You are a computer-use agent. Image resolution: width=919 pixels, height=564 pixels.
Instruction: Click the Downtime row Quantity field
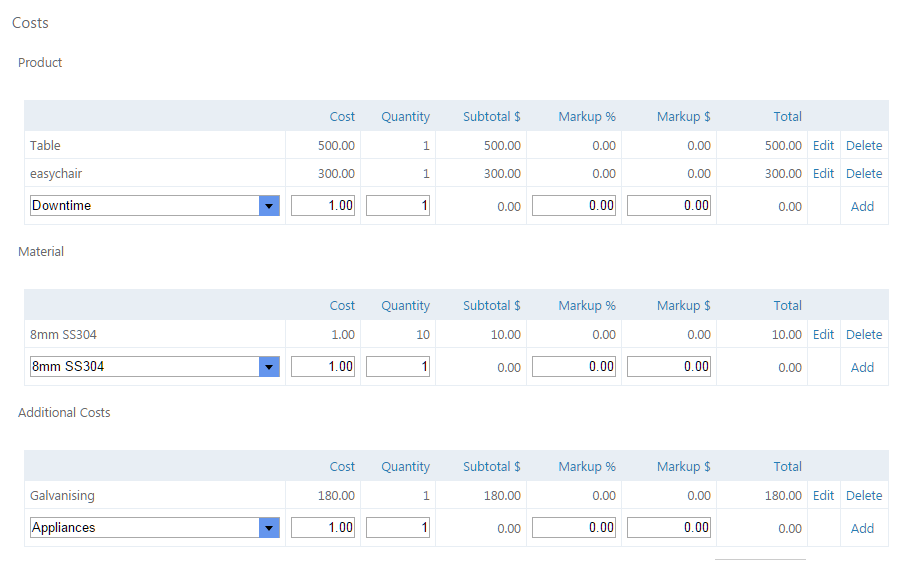click(398, 206)
